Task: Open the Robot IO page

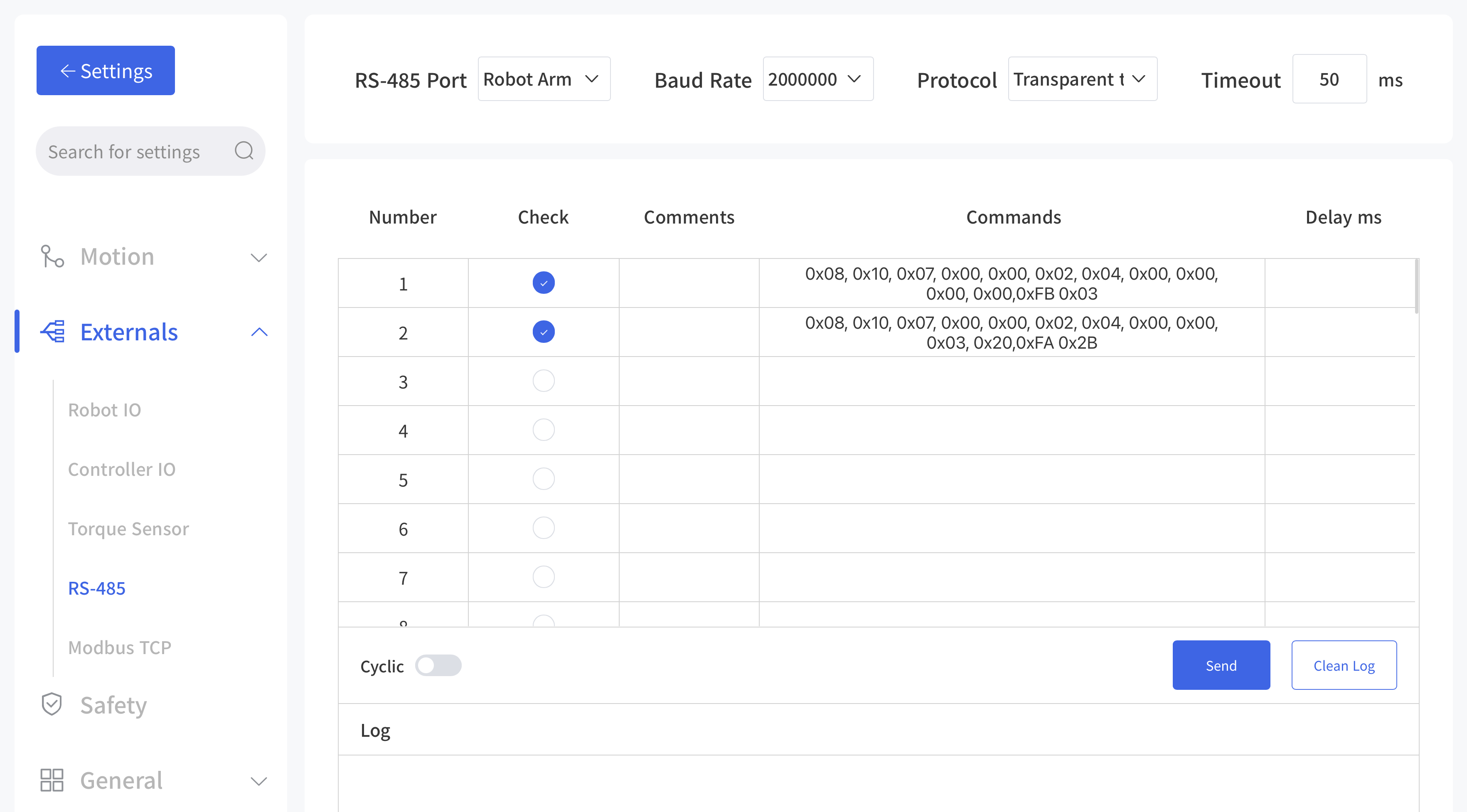Action: [x=104, y=410]
